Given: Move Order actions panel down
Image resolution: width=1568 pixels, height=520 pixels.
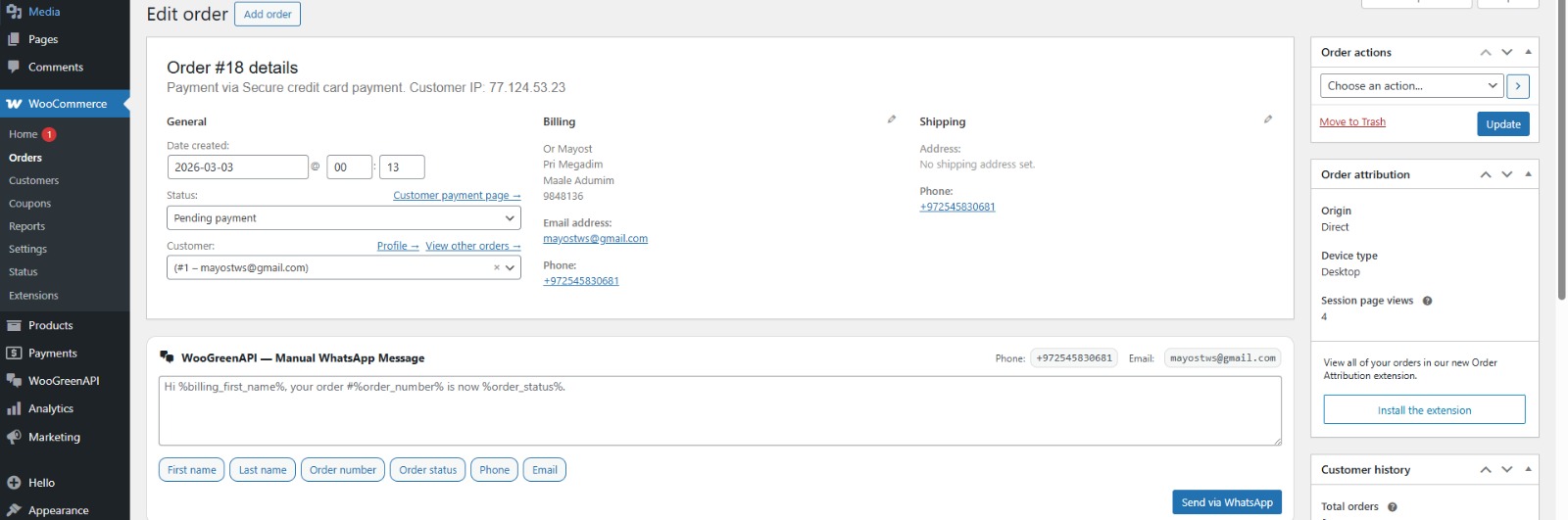Looking at the screenshot, I should [x=1507, y=52].
